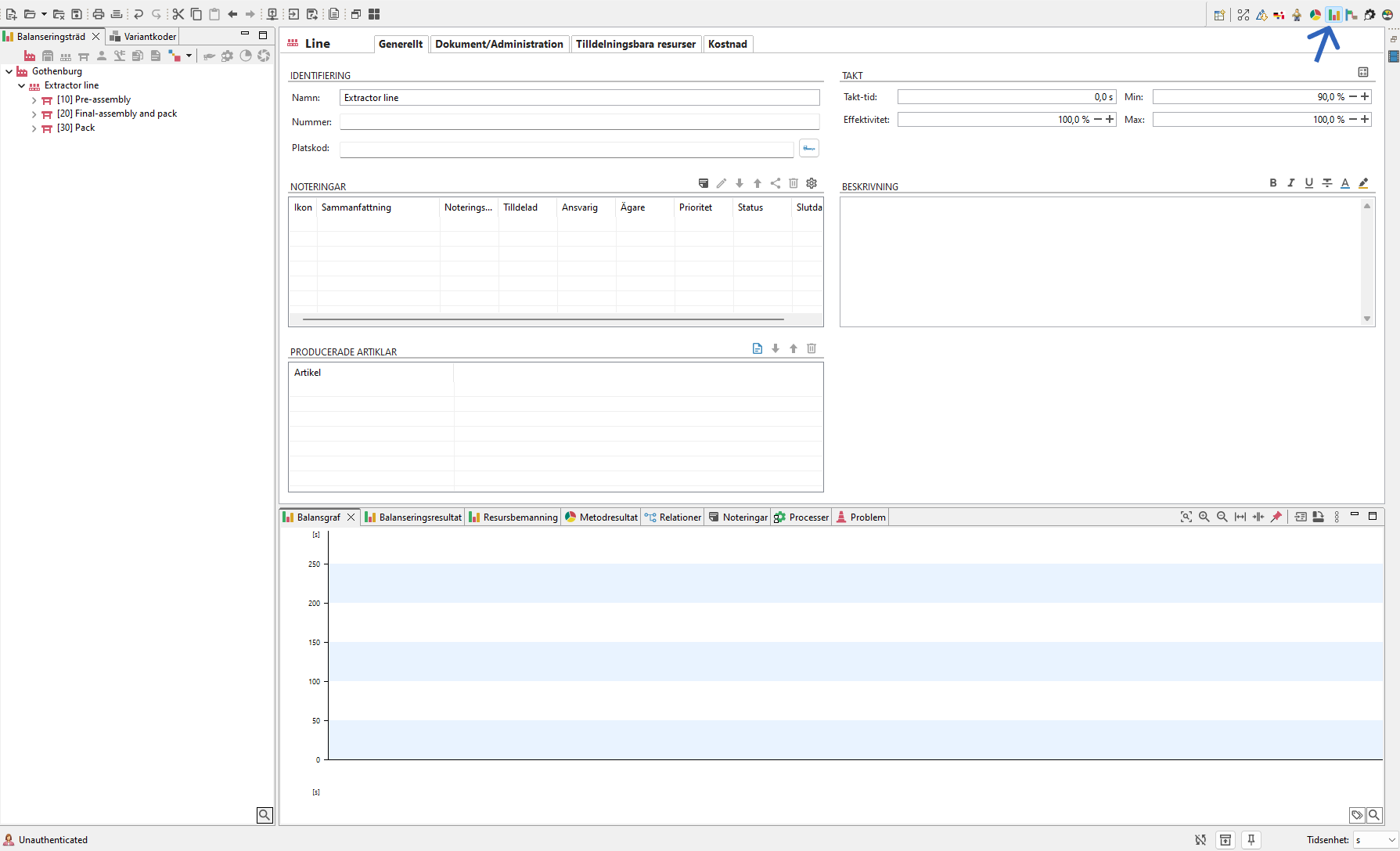This screenshot has height=851, width=1400.
Task: Click the gear settings icon in Noteringar header
Action: [x=812, y=183]
